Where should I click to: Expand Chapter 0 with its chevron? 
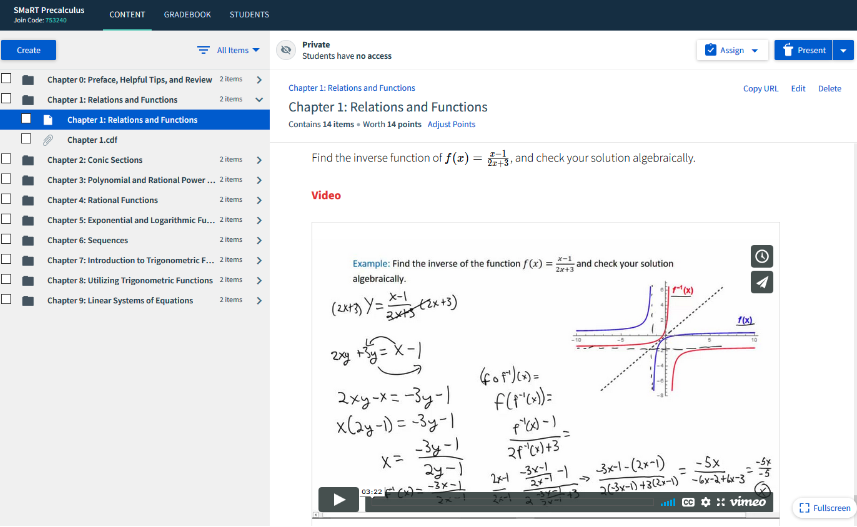(x=259, y=80)
